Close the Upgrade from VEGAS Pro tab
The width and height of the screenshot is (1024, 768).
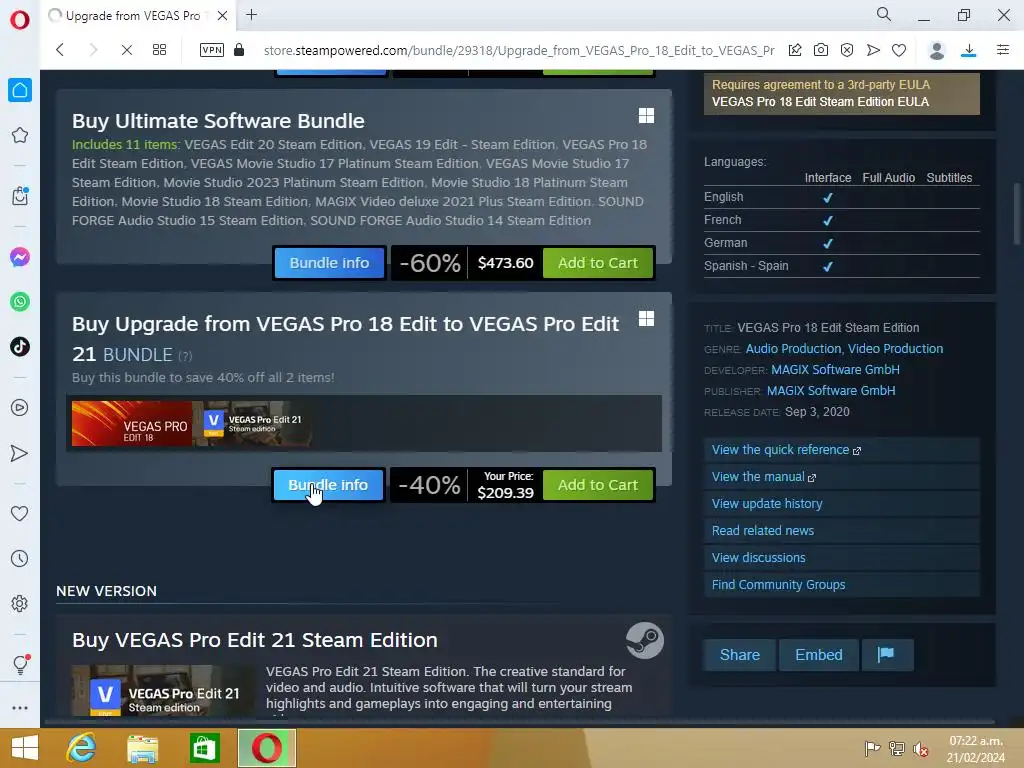[222, 16]
